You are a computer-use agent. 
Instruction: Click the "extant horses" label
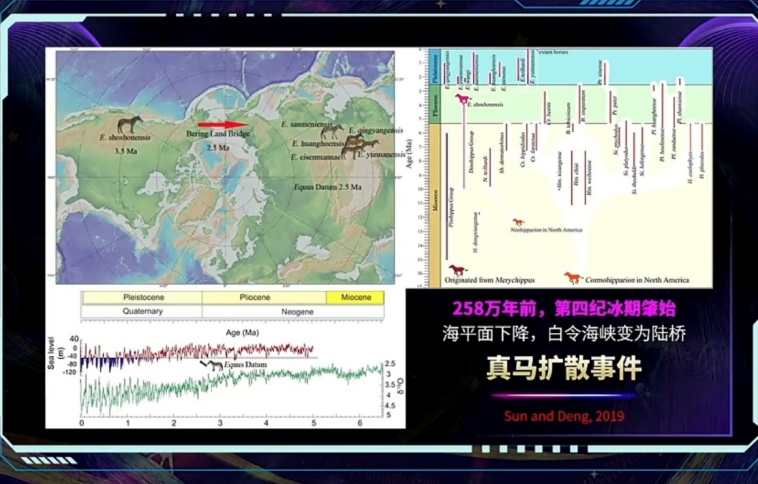pos(553,52)
